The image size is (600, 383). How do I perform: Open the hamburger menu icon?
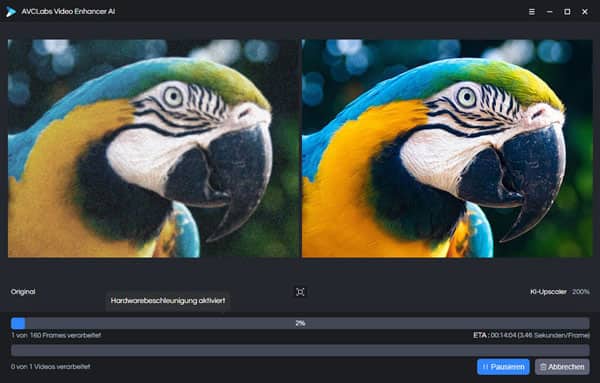point(532,12)
